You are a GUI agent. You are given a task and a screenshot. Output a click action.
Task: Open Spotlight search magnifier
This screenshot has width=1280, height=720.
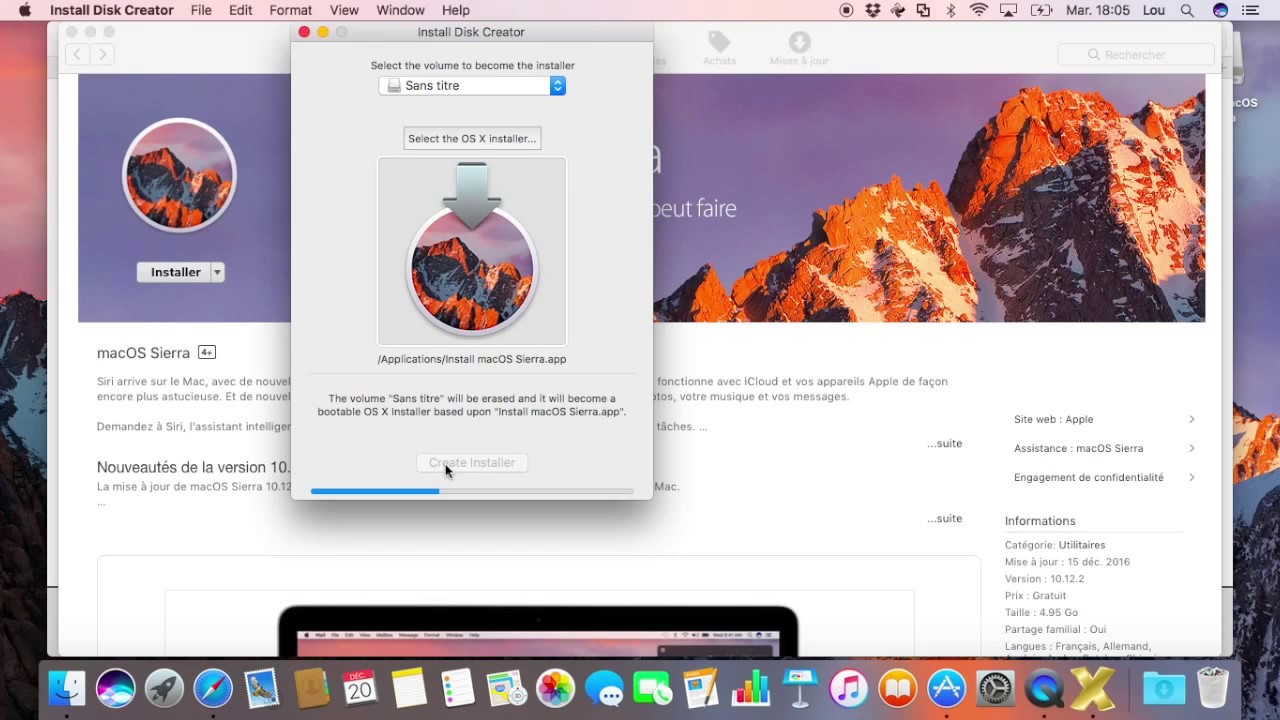(1187, 10)
